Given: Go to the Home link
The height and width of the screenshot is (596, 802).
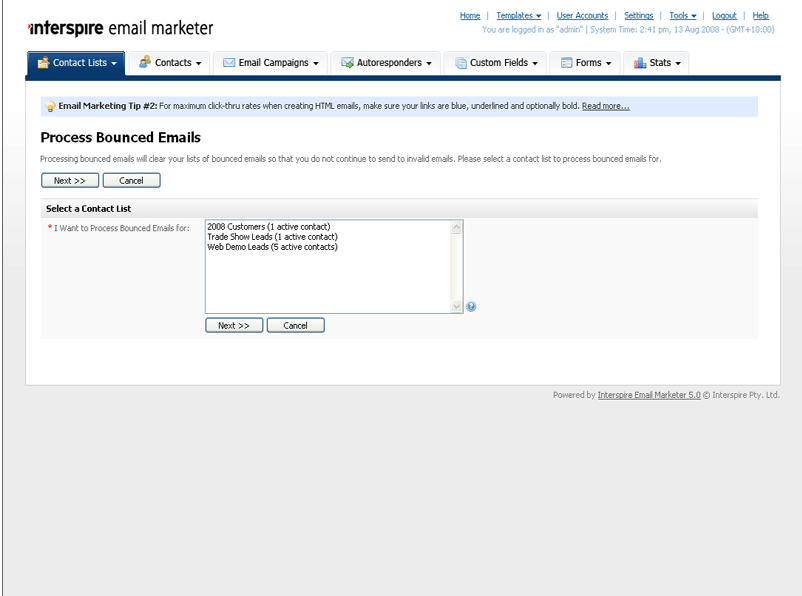Looking at the screenshot, I should point(470,15).
